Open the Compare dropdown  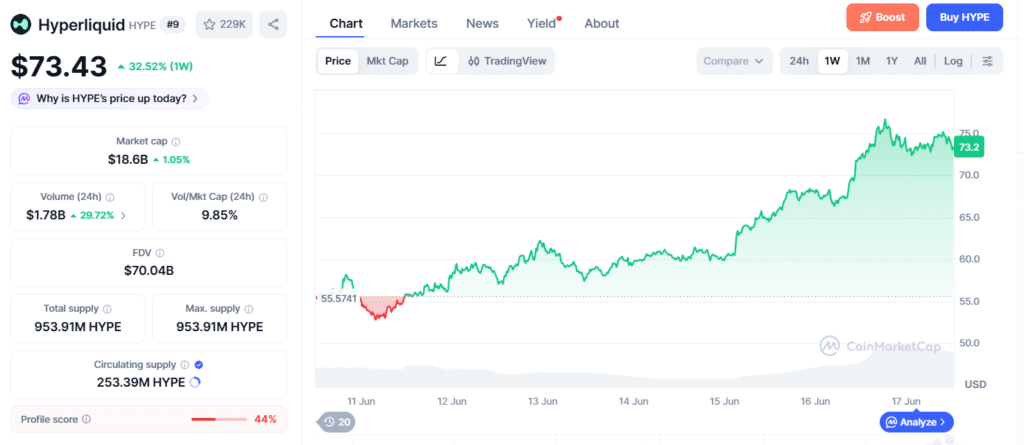pyautogui.click(x=734, y=61)
